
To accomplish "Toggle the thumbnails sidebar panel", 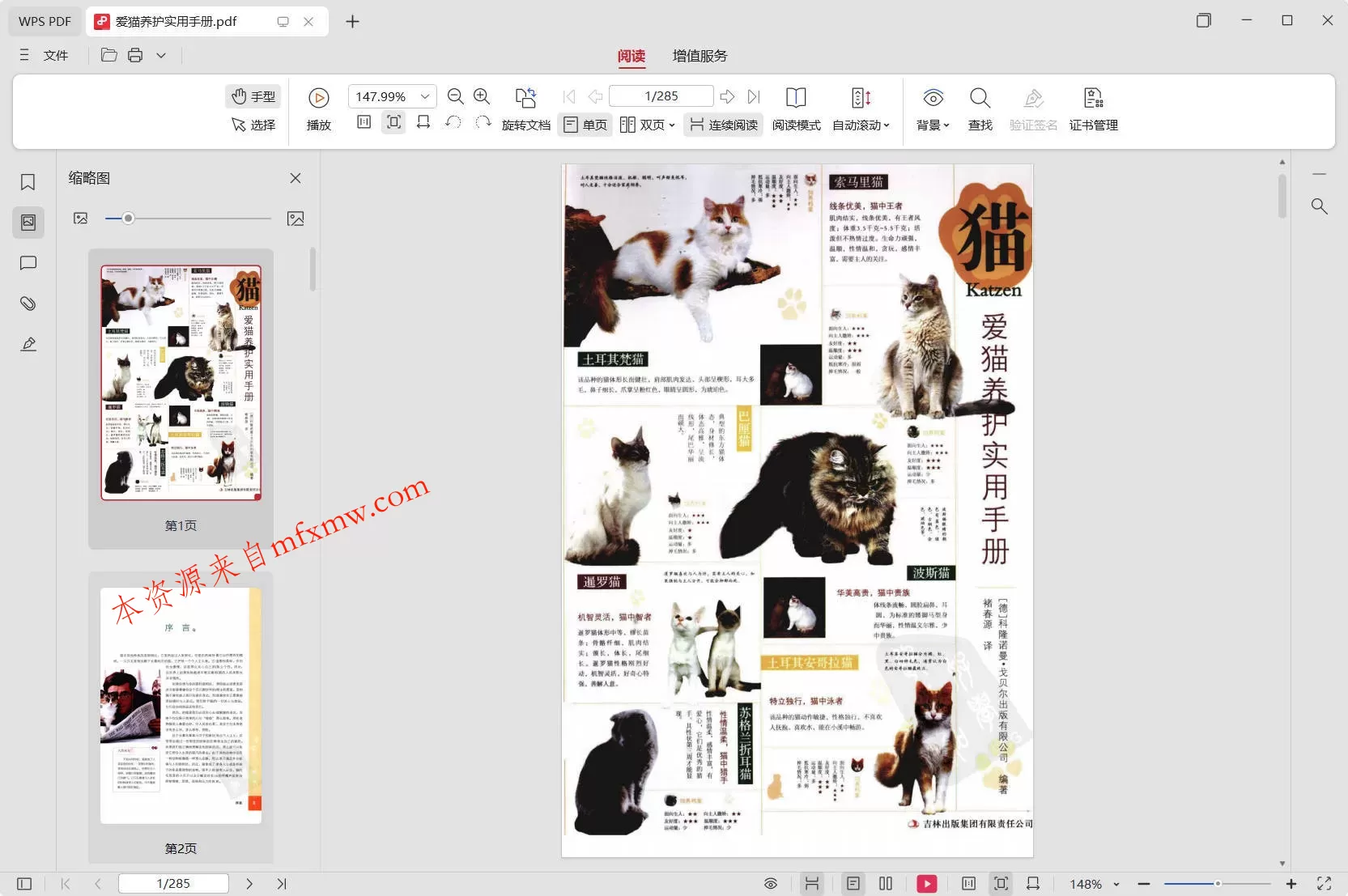I will [x=28, y=222].
